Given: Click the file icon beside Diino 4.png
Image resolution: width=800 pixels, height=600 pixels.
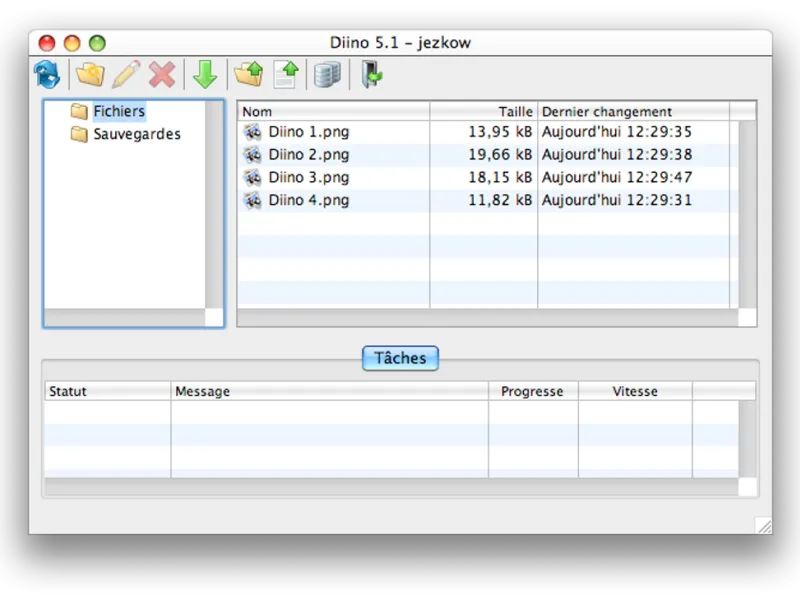Looking at the screenshot, I should click(253, 201).
